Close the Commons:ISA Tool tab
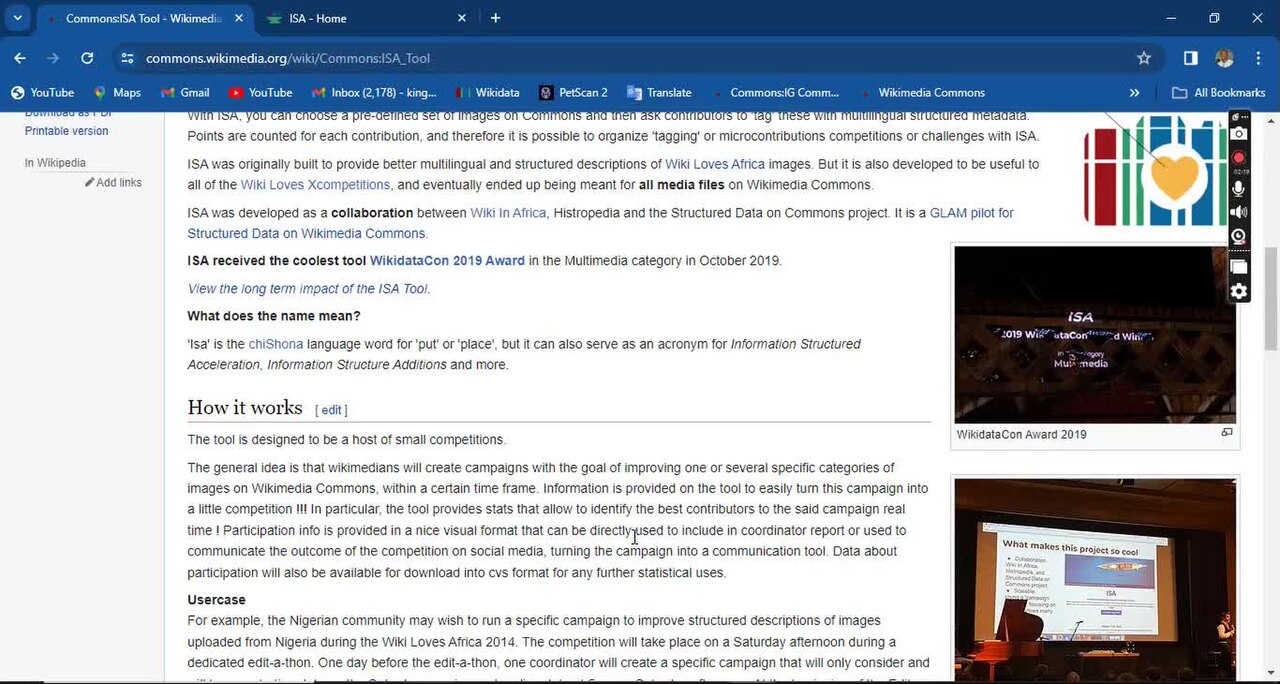1280x684 pixels. [x=239, y=18]
